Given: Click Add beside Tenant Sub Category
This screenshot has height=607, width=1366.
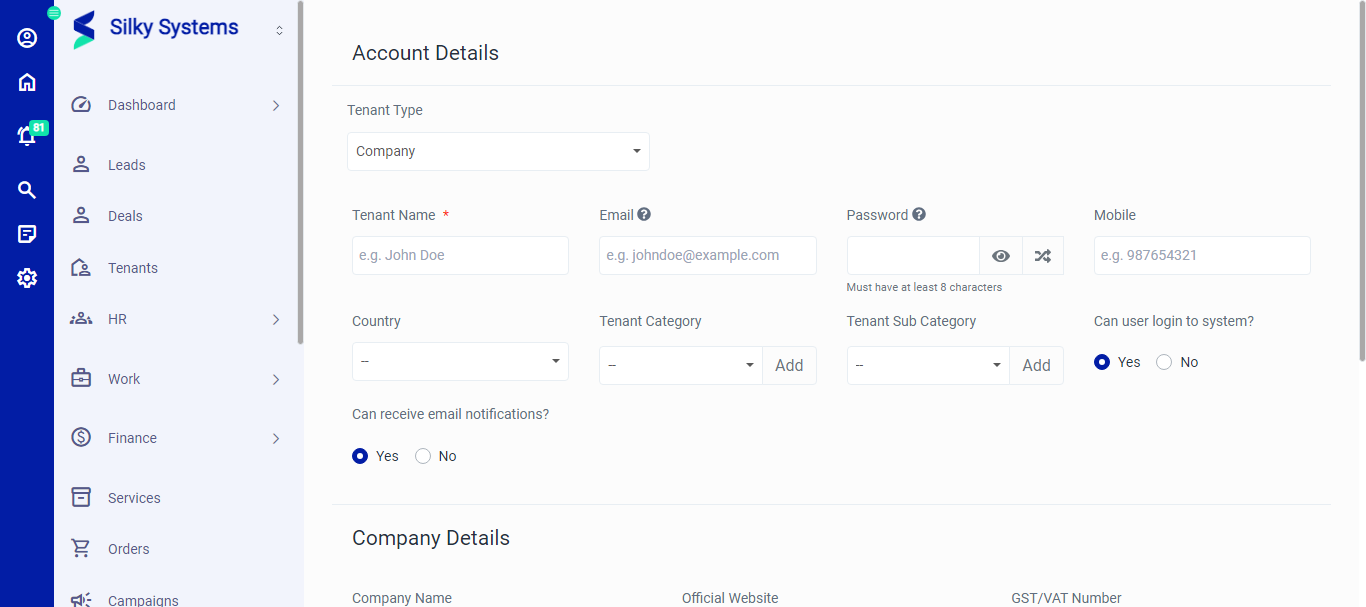Looking at the screenshot, I should (1036, 365).
